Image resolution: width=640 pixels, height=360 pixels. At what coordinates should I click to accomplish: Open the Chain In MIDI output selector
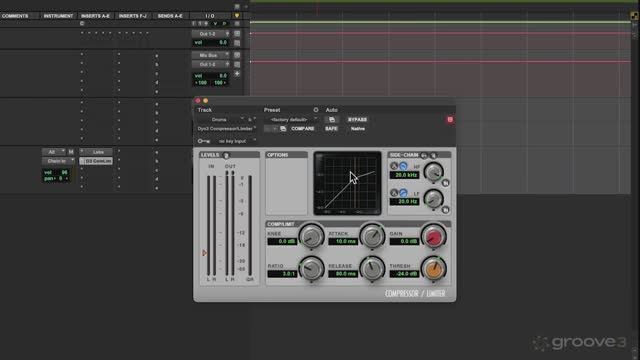(x=58, y=161)
